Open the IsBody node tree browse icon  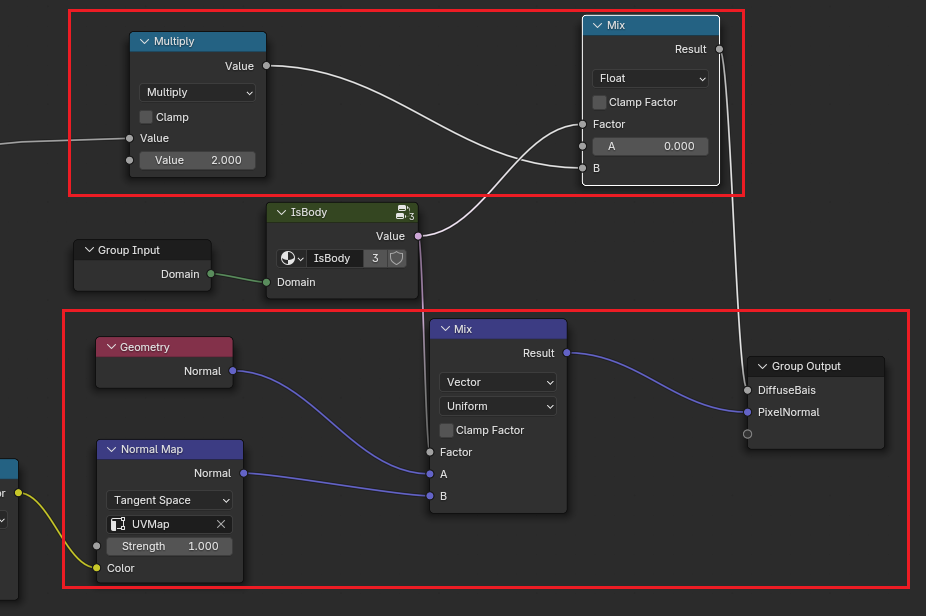[291, 258]
